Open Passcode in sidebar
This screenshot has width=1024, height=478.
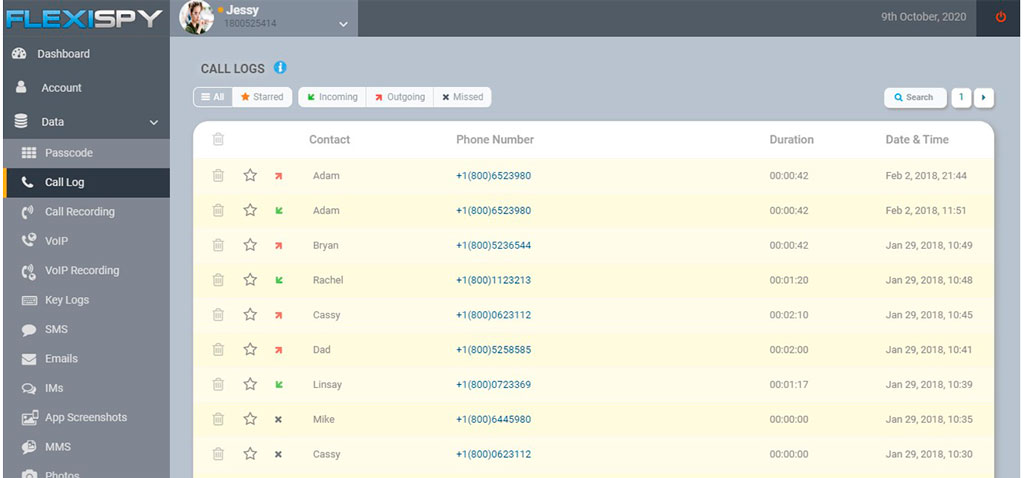tap(86, 153)
